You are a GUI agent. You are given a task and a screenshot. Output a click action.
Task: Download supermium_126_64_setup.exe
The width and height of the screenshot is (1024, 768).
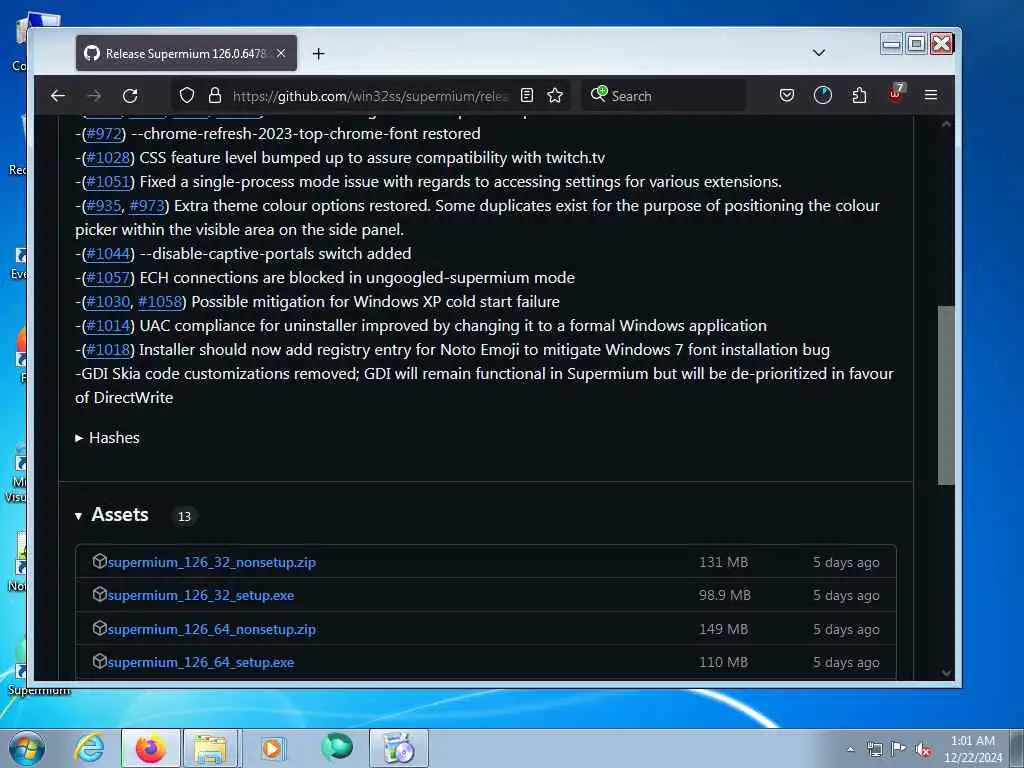pyautogui.click(x=201, y=662)
